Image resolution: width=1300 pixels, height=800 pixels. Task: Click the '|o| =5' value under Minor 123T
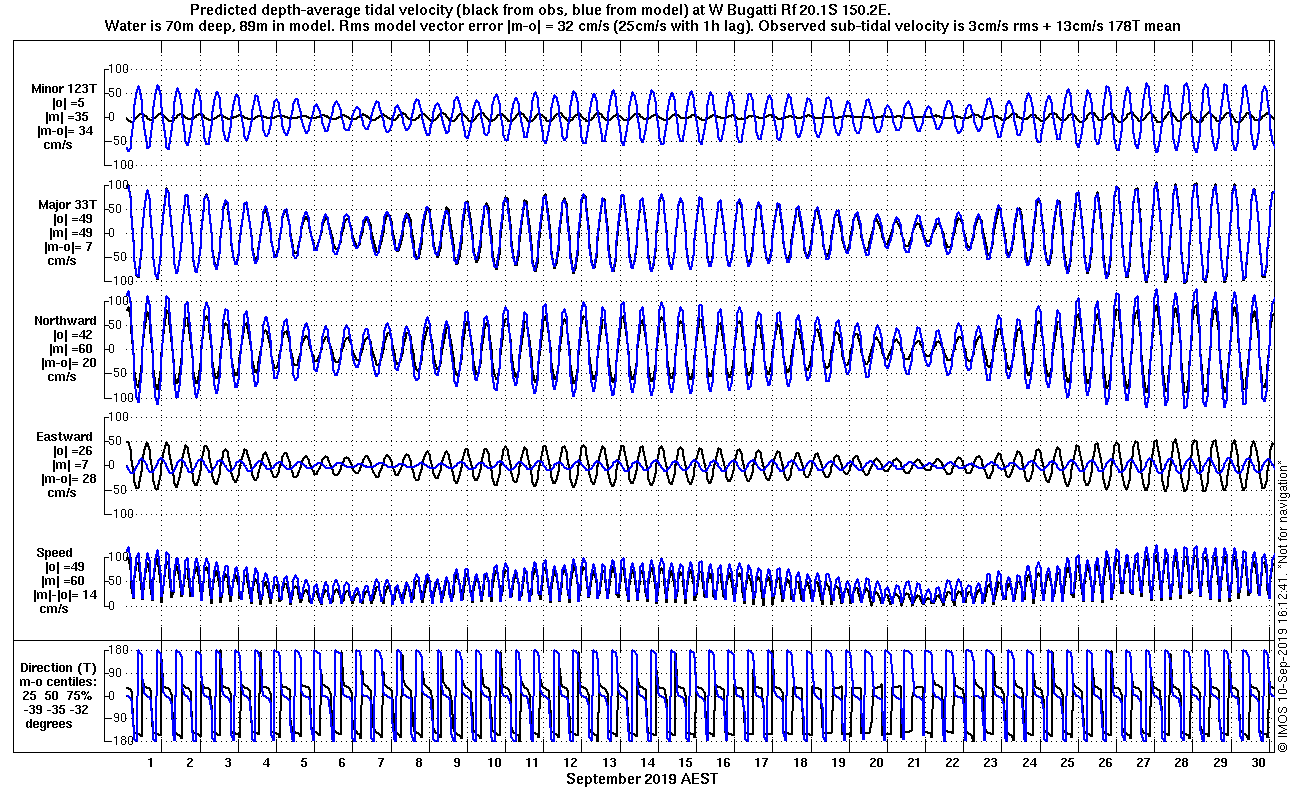click(x=69, y=103)
